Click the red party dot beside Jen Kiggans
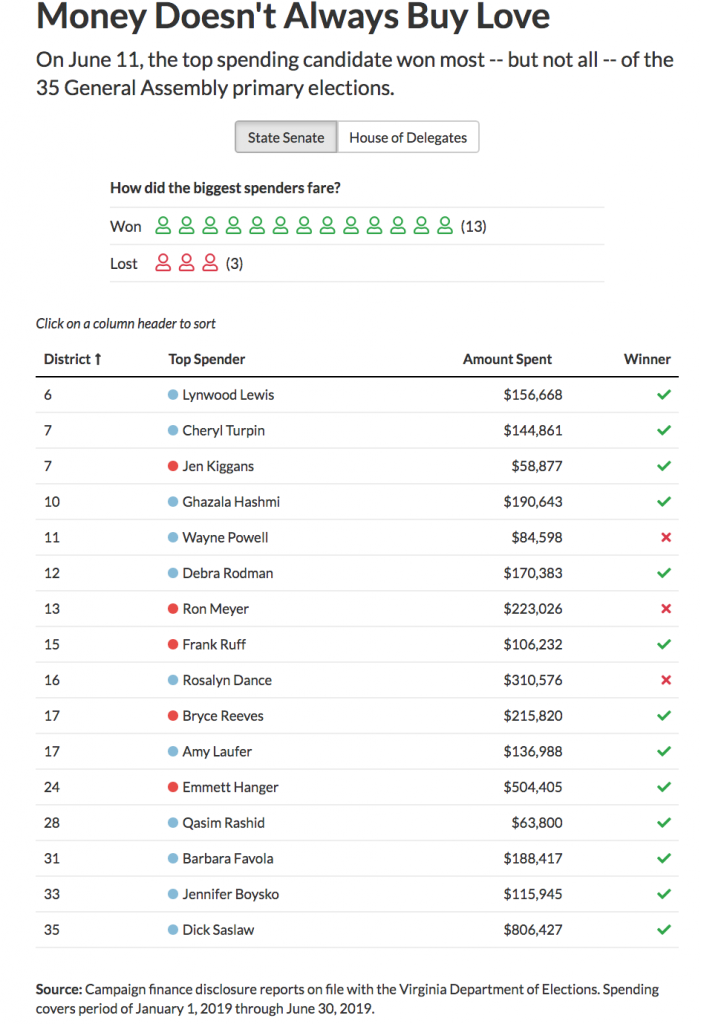The image size is (701, 1024). 173,467
